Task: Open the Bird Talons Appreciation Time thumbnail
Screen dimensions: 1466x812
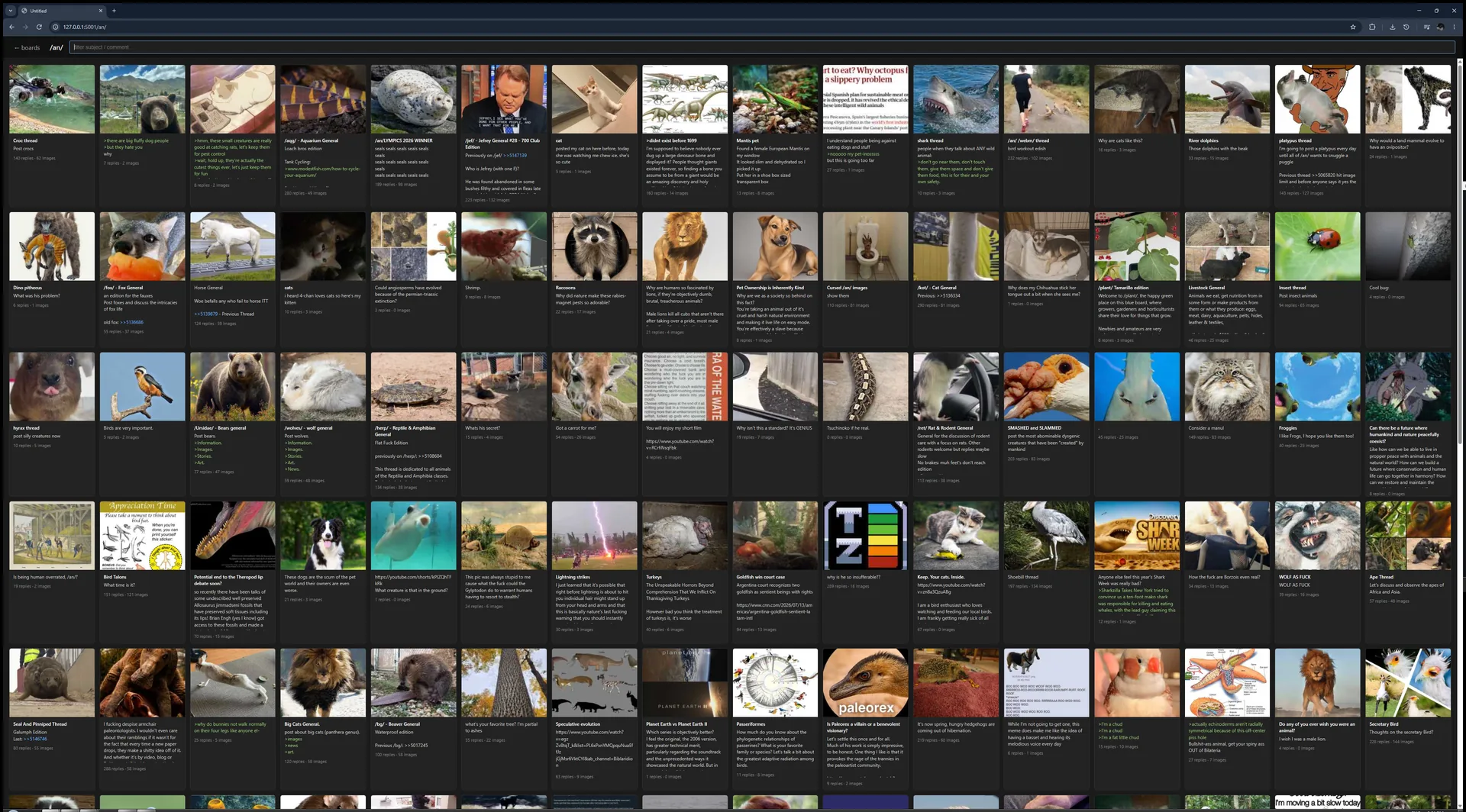Action: 142,536
